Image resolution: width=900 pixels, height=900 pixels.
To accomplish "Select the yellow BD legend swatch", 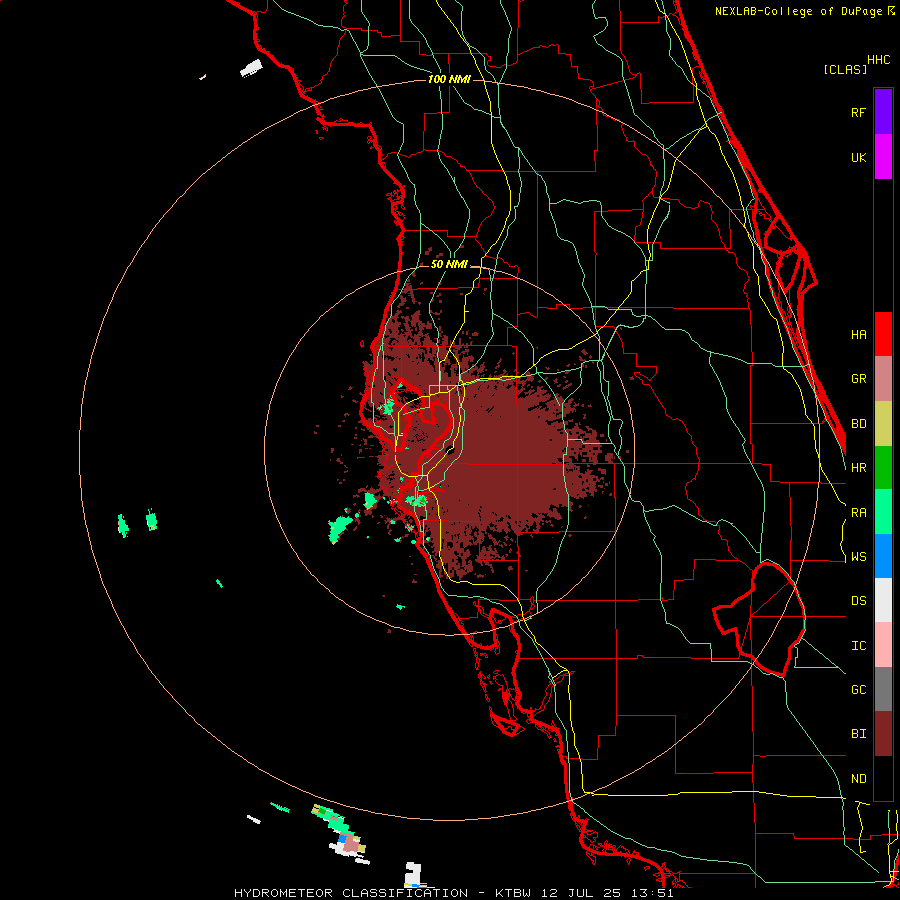I will 883,423.
